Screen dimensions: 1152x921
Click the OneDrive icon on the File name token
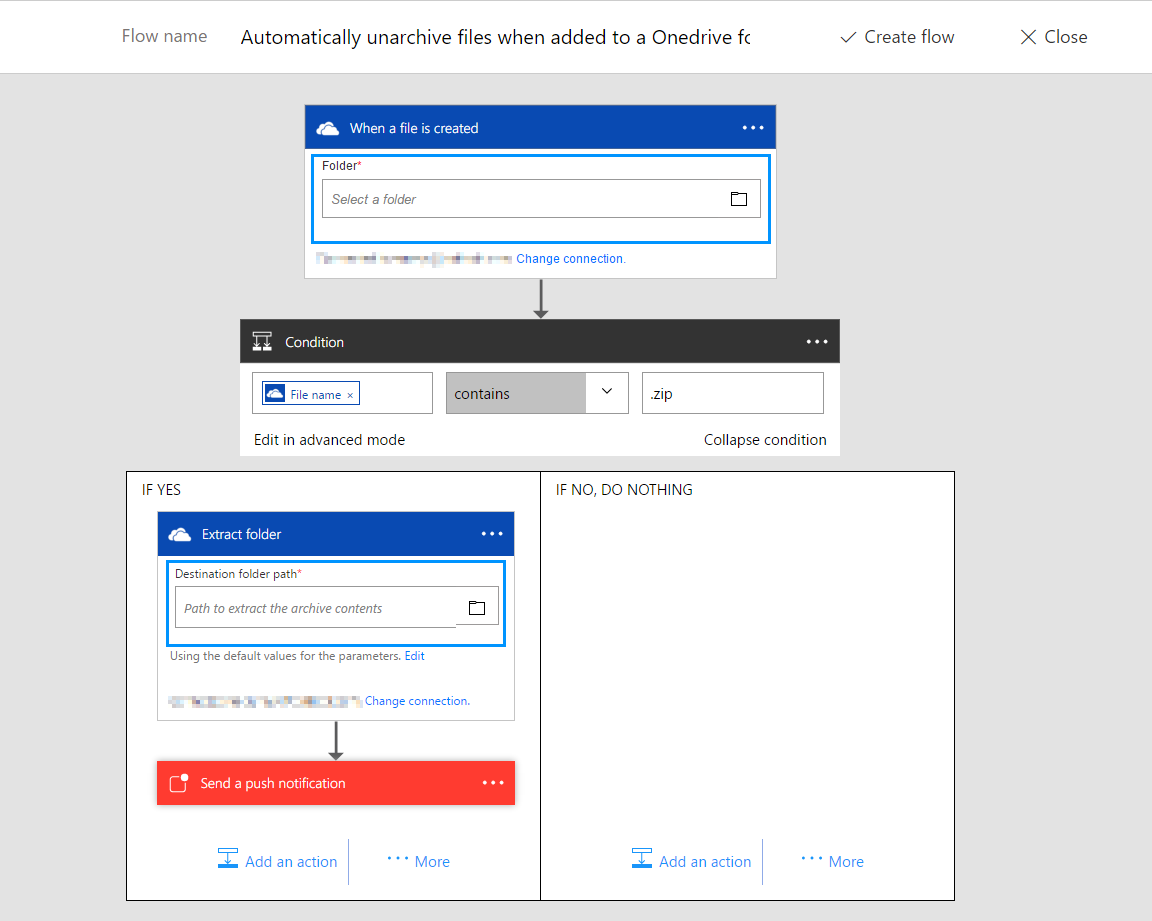(274, 393)
